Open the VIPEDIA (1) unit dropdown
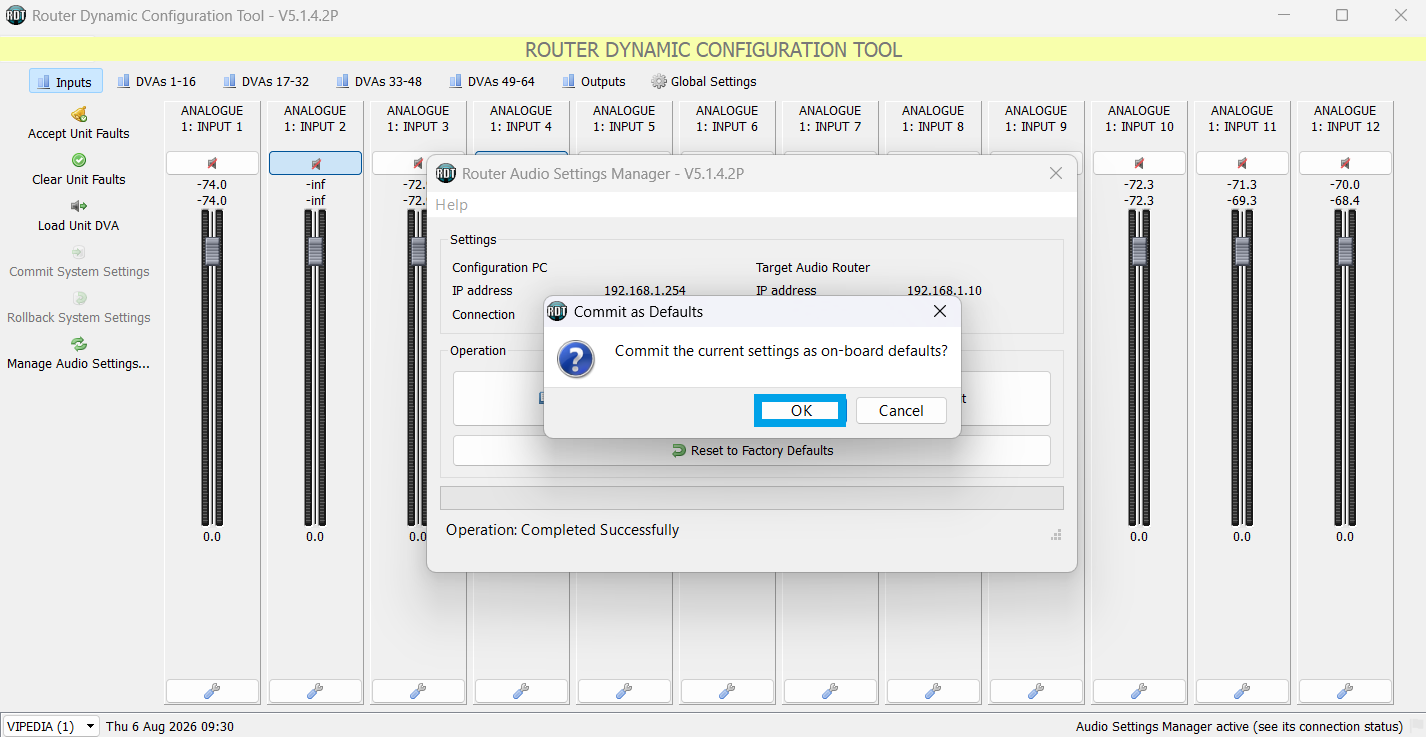 click(x=51, y=726)
